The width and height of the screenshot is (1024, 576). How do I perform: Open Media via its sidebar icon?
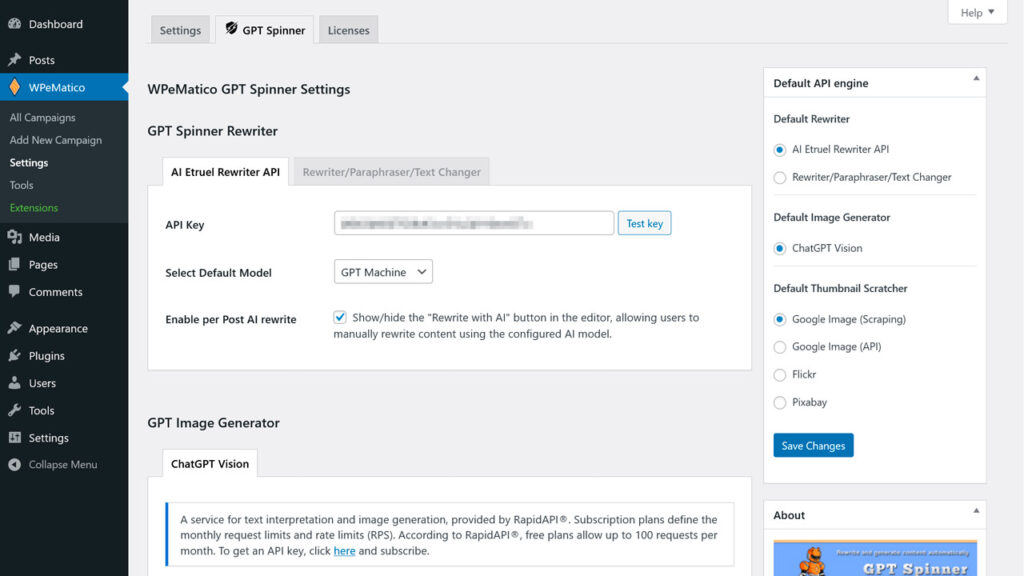tap(14, 237)
